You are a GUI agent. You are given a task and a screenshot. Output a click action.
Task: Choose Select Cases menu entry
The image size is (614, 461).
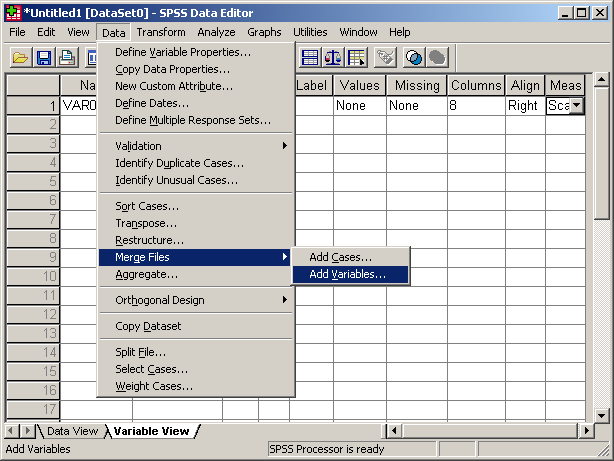point(195,369)
